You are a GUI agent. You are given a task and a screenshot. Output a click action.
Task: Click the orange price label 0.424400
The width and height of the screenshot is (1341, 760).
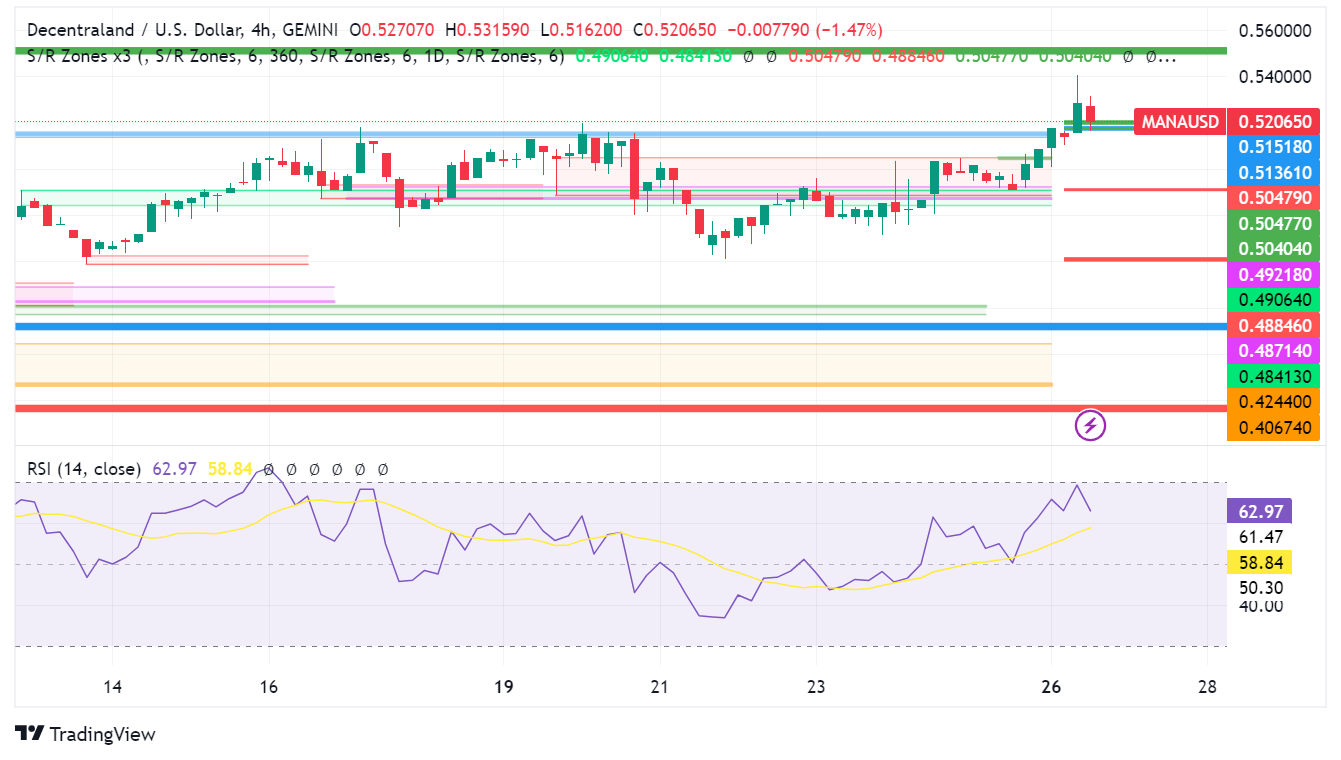point(1275,402)
